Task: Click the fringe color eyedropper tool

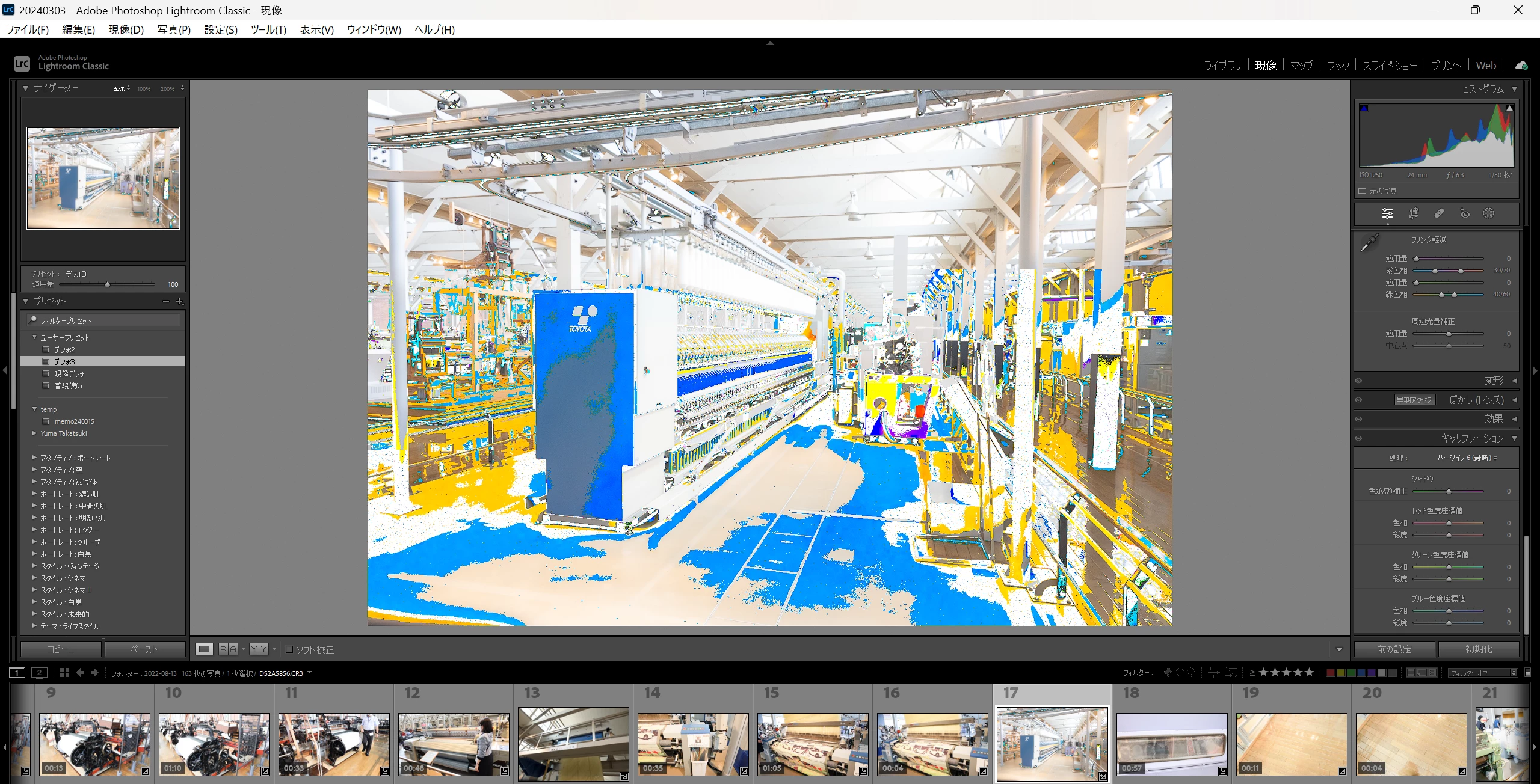Action: 1370,243
